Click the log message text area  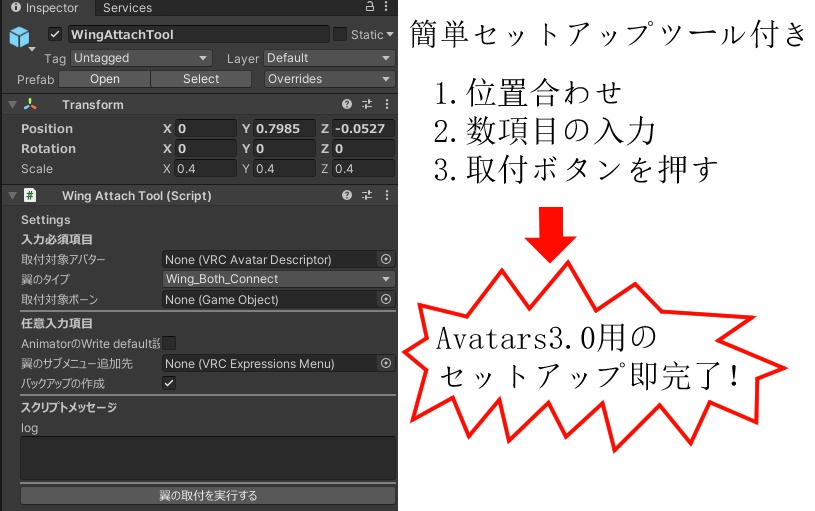[x=208, y=458]
